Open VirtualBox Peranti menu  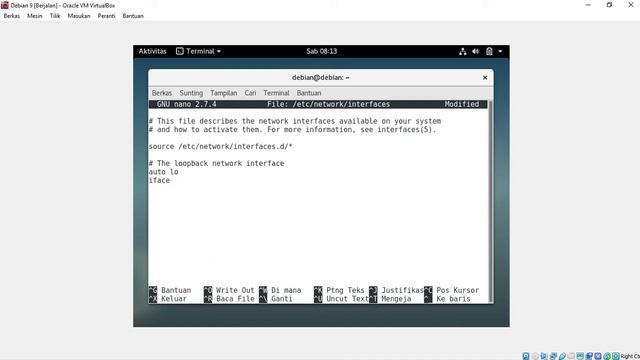click(x=107, y=16)
